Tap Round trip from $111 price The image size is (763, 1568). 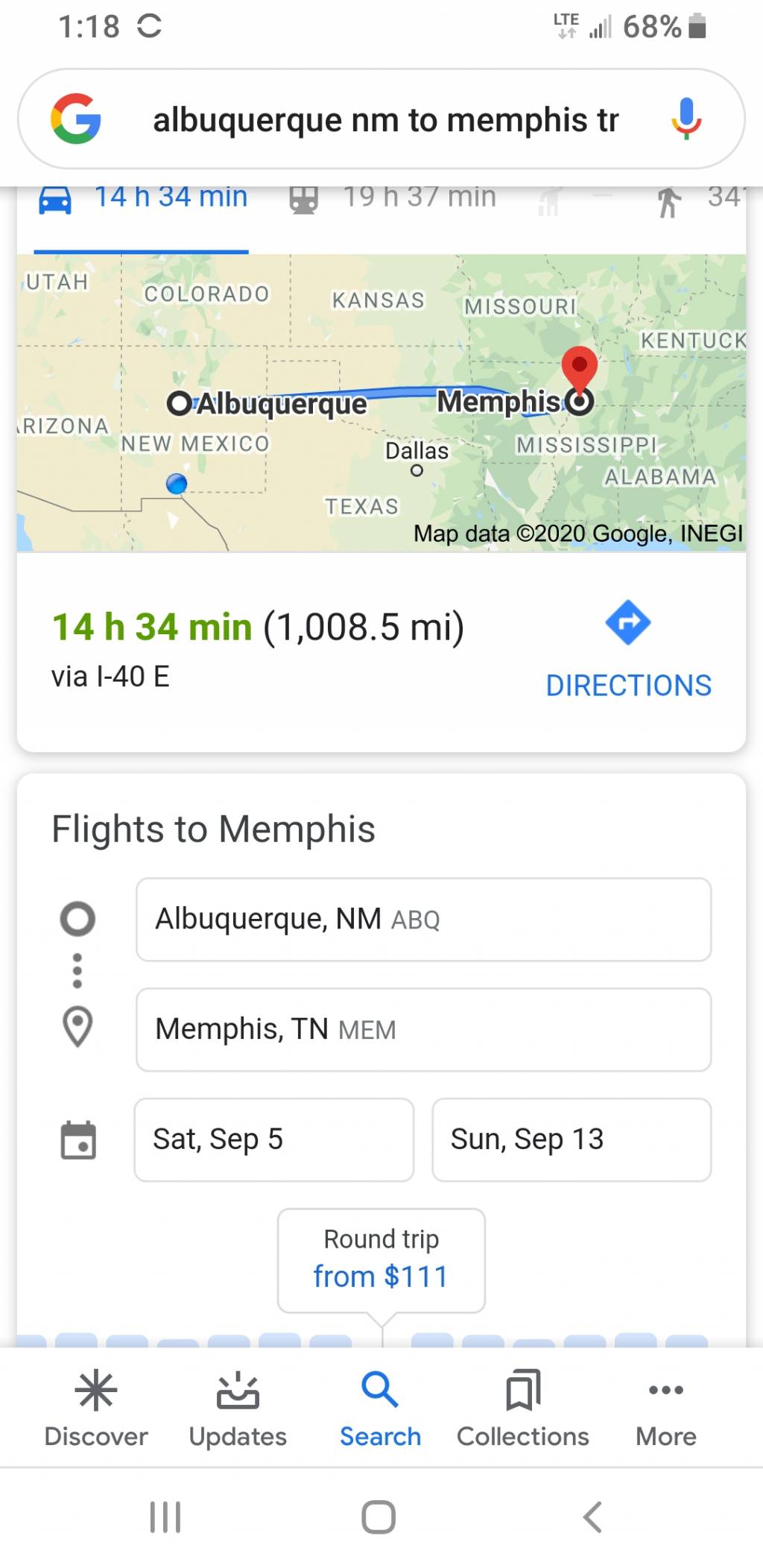pyautogui.click(x=381, y=1260)
